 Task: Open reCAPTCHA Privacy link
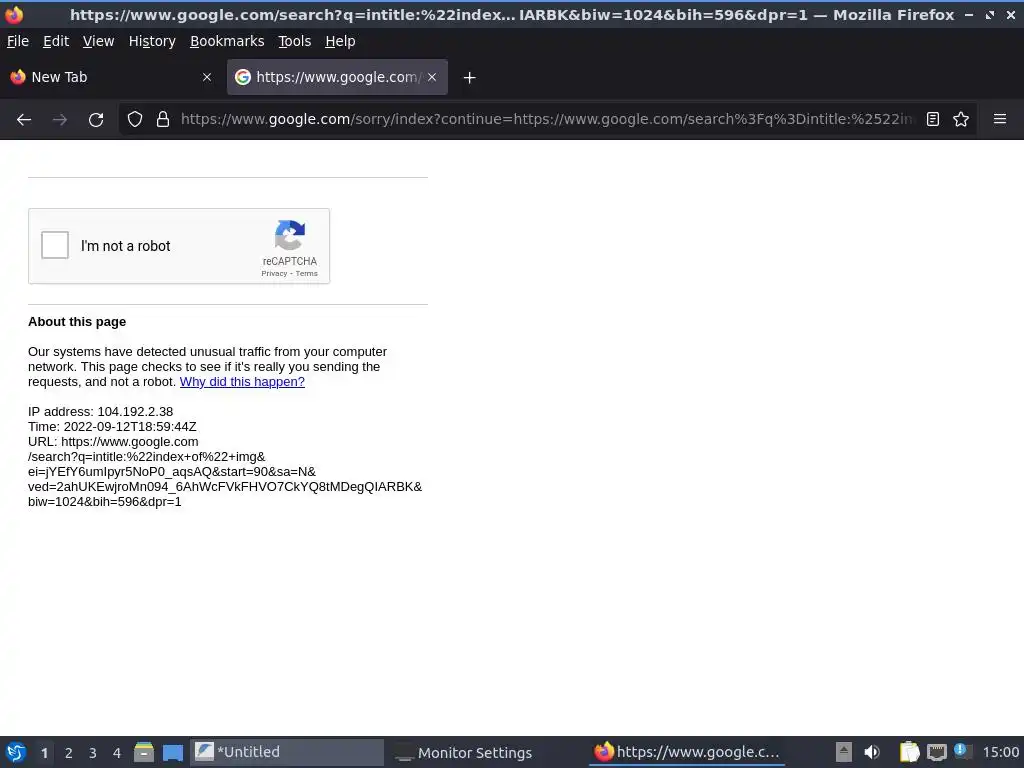coord(274,274)
